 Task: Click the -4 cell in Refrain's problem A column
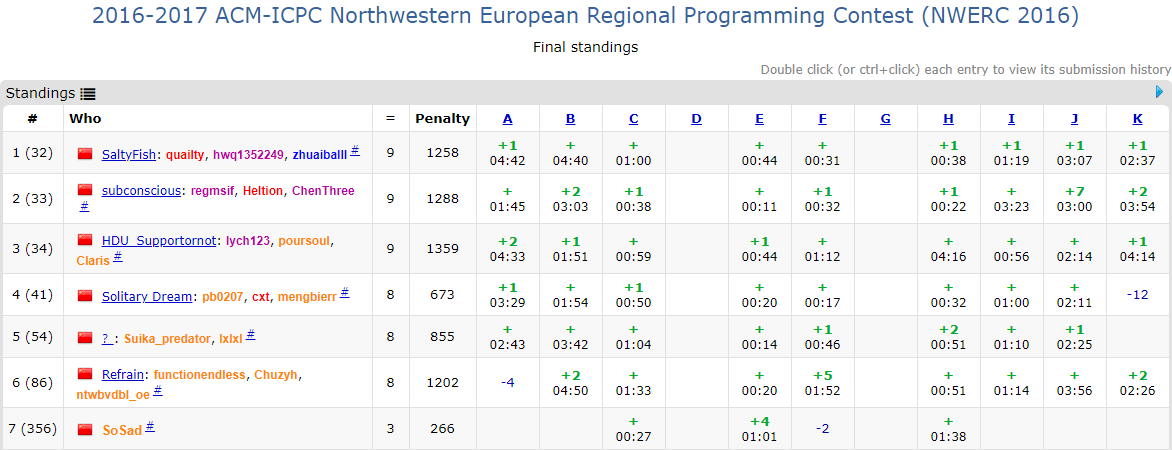(x=507, y=381)
